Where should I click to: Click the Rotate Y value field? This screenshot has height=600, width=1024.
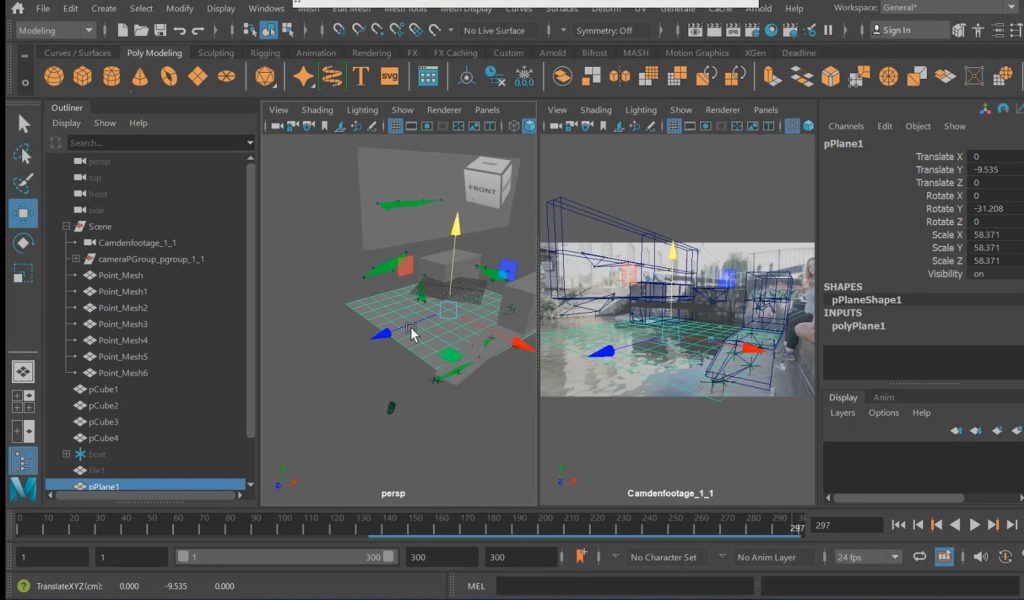coord(995,209)
